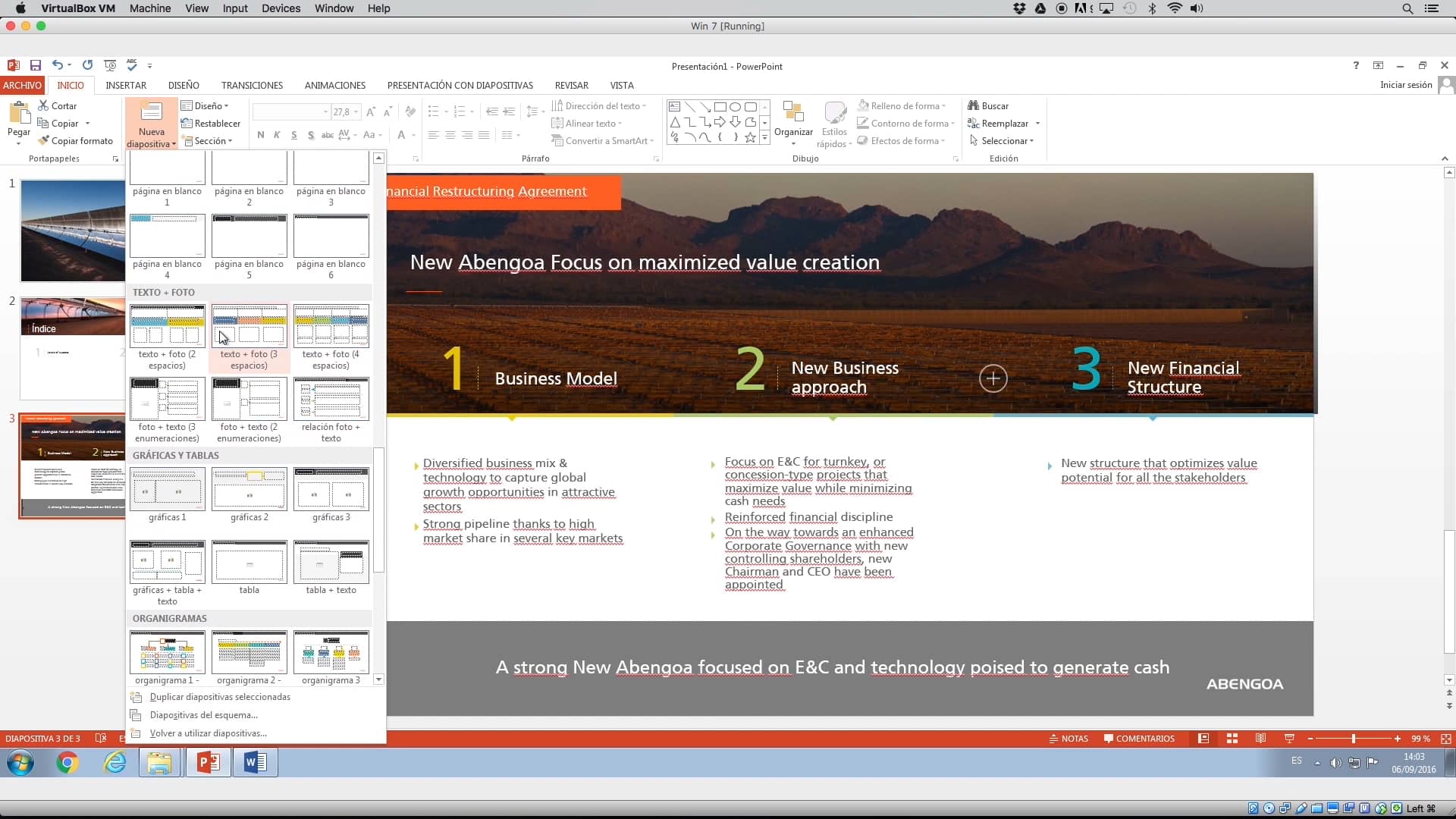Screen dimensions: 1456x819
Task: Click Diapositivas del esquema option
Action: (x=204, y=715)
